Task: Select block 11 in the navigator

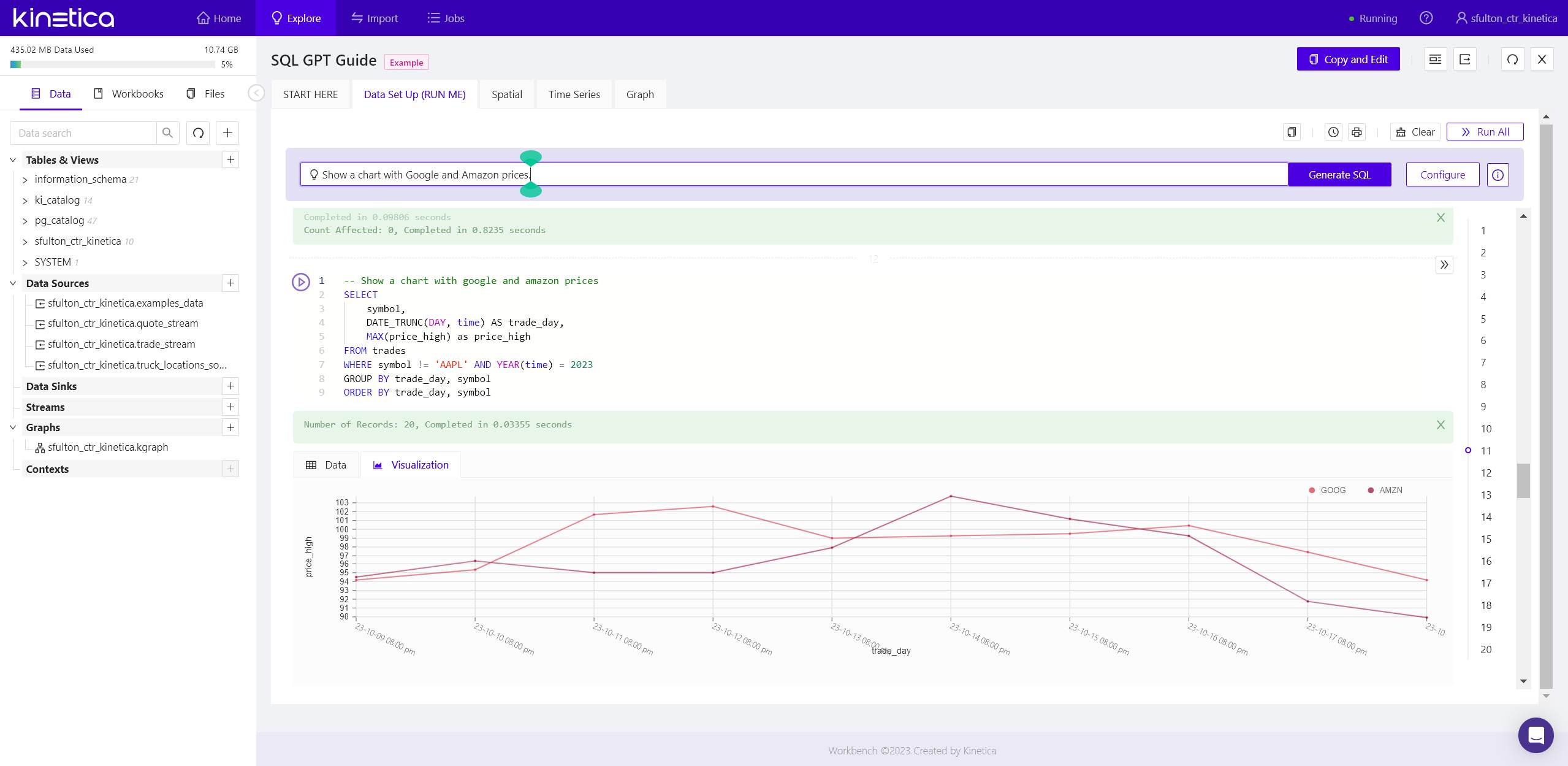Action: coord(1486,451)
